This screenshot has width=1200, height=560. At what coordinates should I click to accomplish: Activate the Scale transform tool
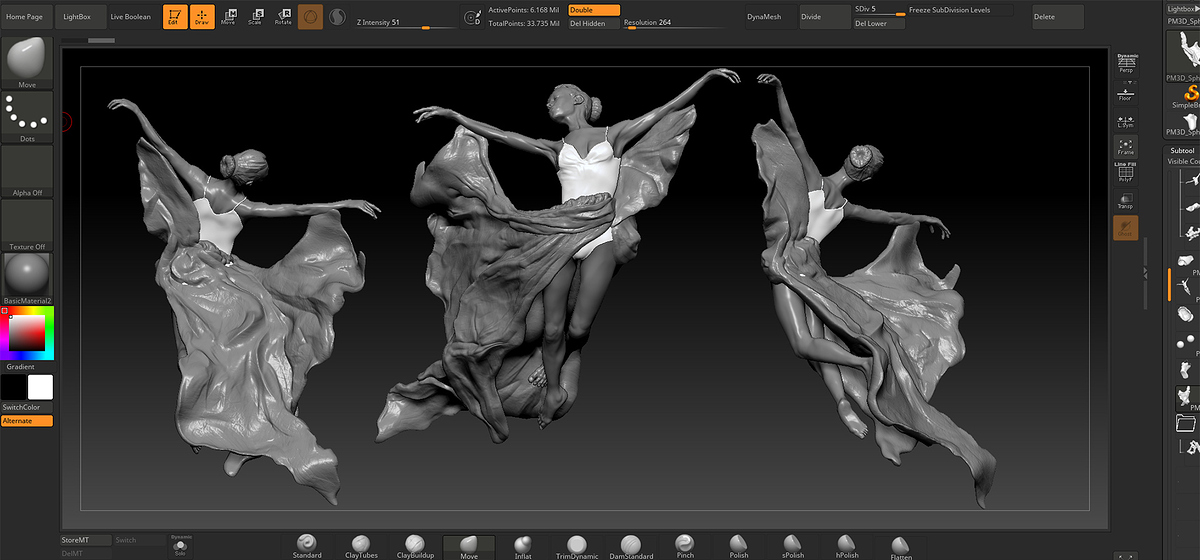tap(255, 16)
